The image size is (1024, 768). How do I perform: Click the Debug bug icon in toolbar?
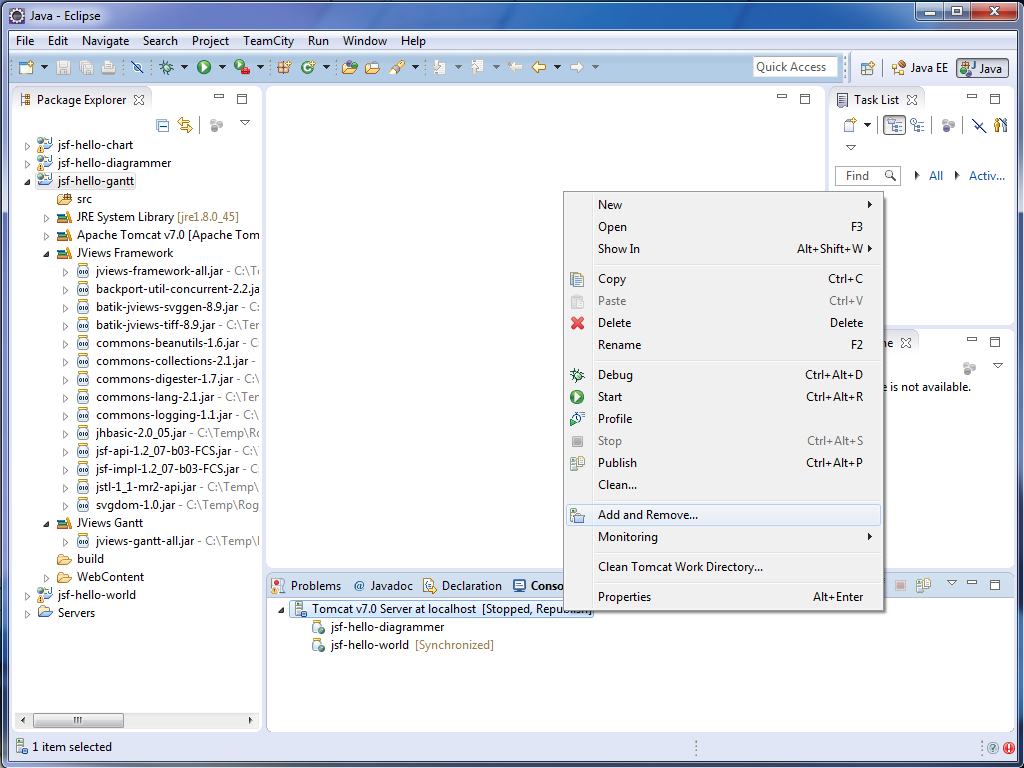pos(167,67)
